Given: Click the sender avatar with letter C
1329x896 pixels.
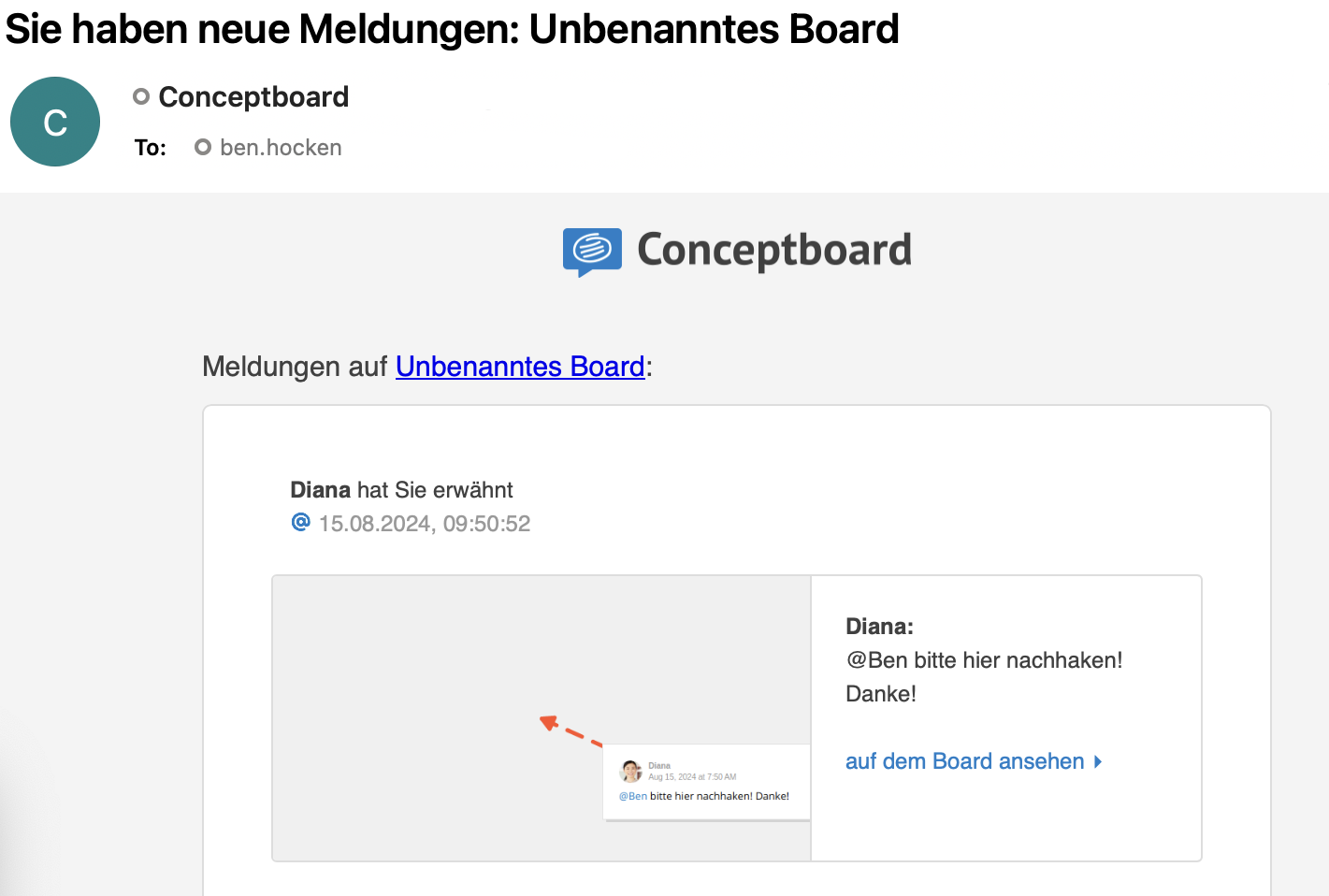Looking at the screenshot, I should tap(55, 122).
